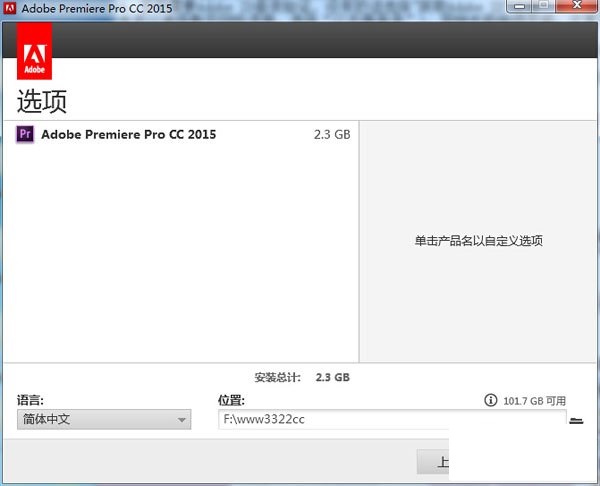Open the 语言 language dropdown
600x486 pixels.
[x=103, y=420]
